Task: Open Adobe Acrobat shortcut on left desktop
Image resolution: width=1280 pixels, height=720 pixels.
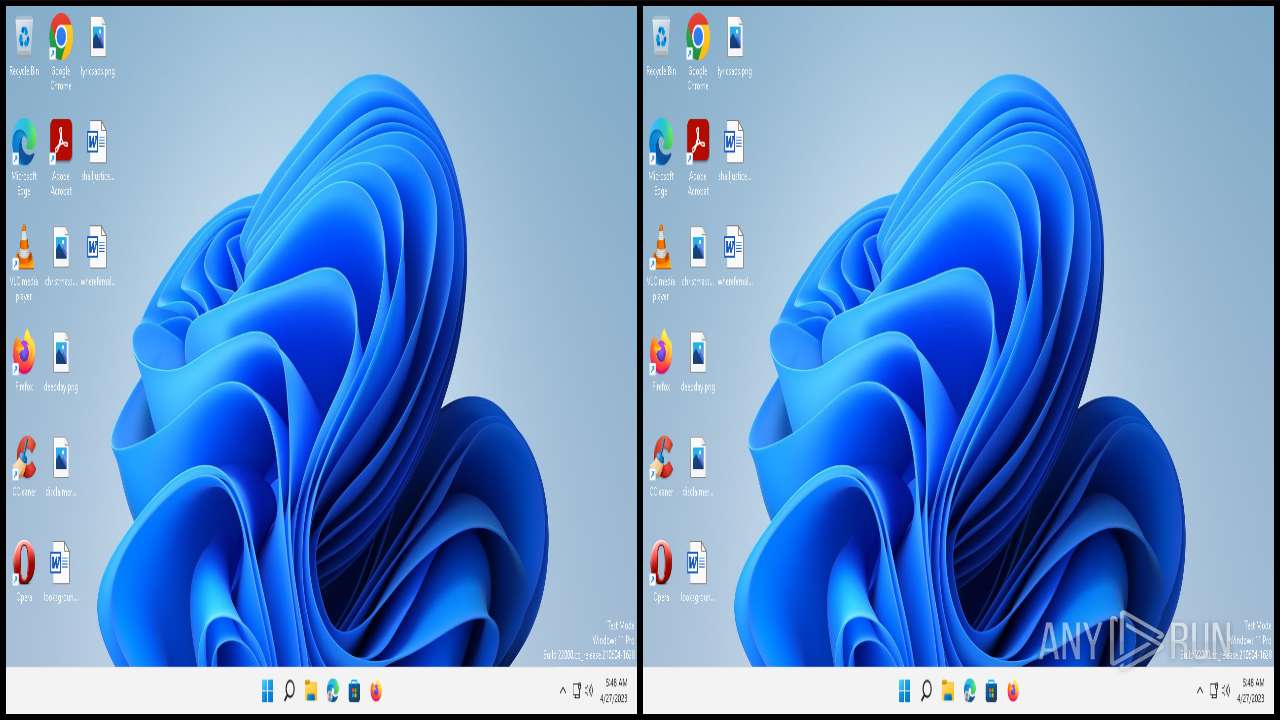Action: coord(61,158)
